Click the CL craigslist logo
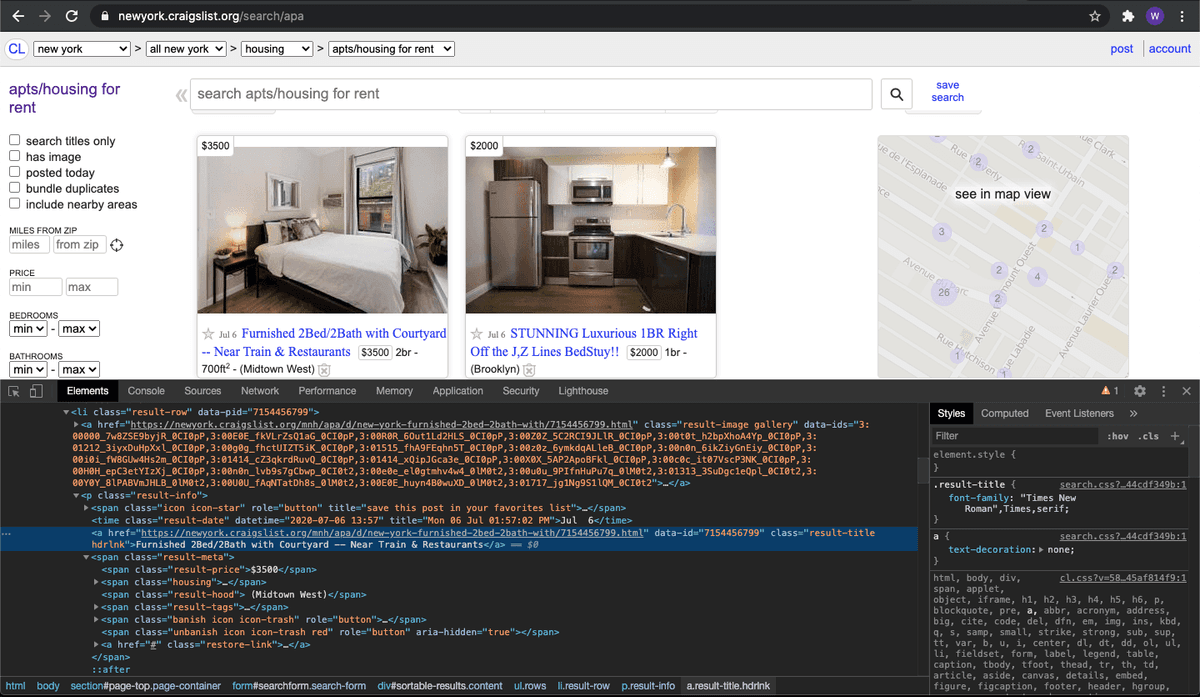Viewport: 1200px width, 697px height. tap(17, 49)
